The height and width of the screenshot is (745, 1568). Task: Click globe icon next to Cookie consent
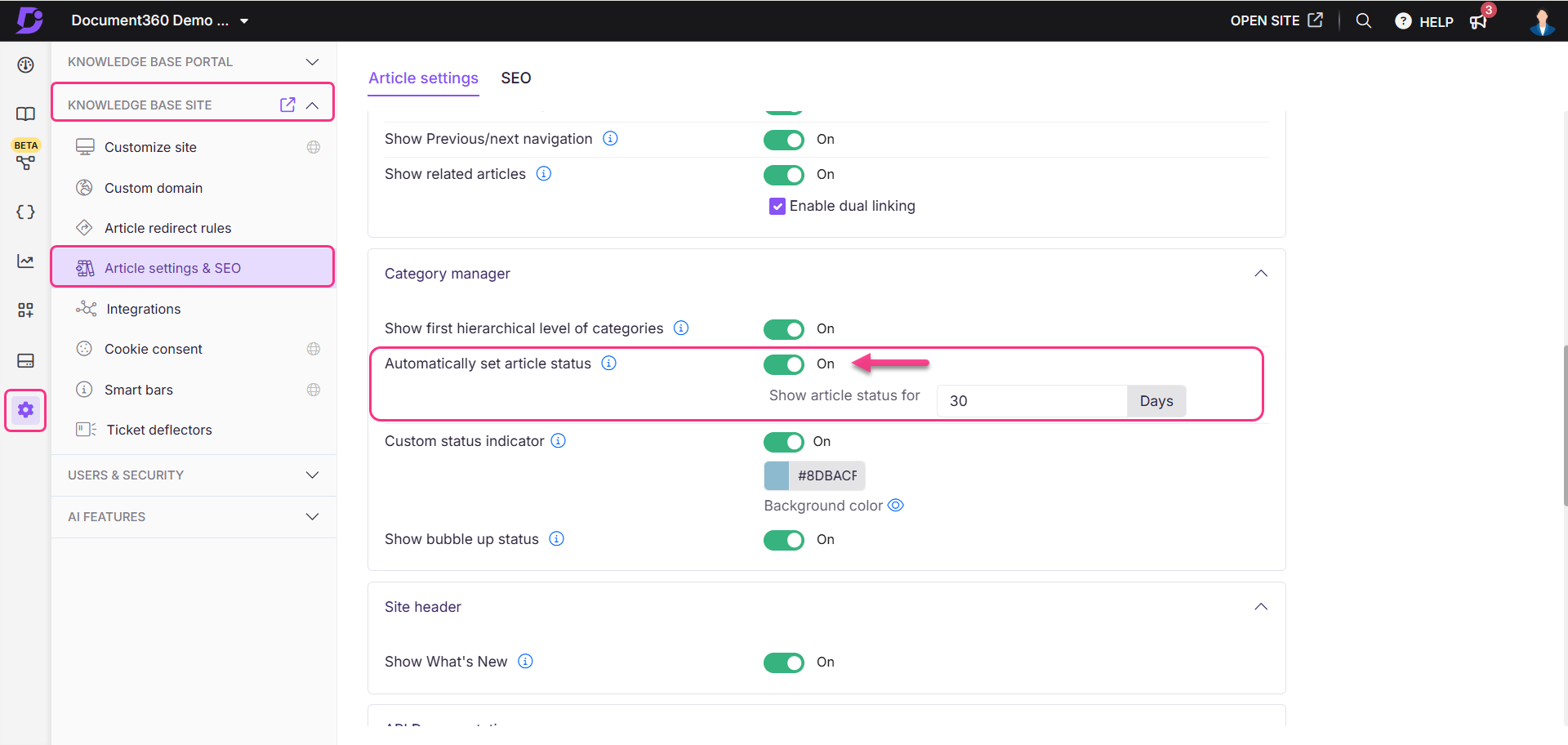pyautogui.click(x=314, y=349)
